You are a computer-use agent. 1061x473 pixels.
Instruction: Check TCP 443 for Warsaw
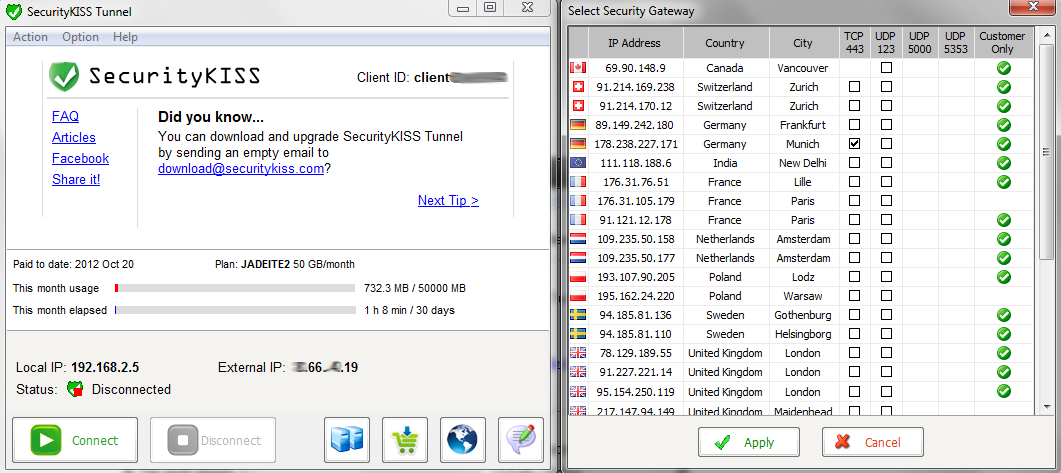[855, 296]
